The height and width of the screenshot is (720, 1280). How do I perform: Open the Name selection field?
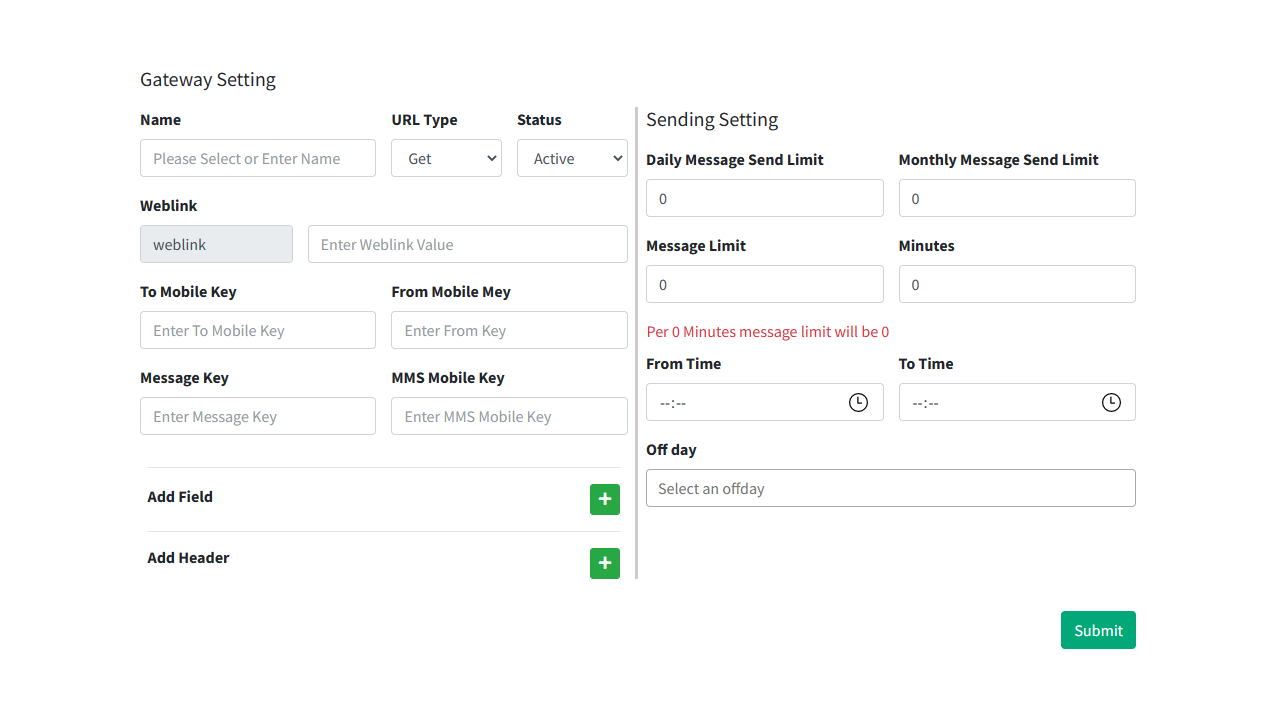pos(257,158)
